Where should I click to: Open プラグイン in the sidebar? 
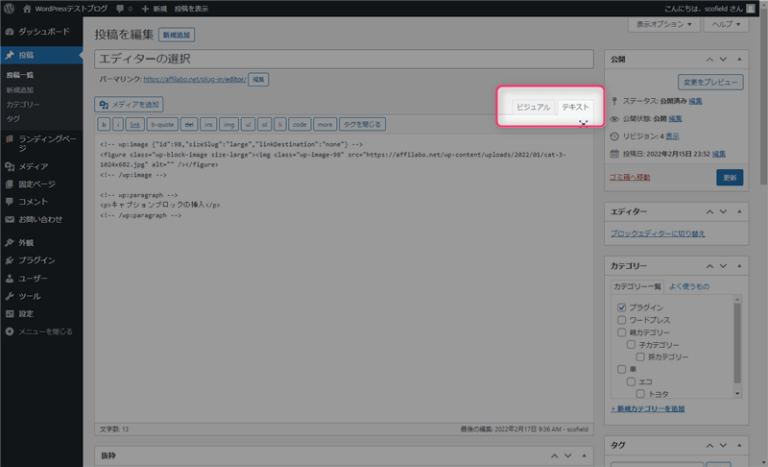36,260
